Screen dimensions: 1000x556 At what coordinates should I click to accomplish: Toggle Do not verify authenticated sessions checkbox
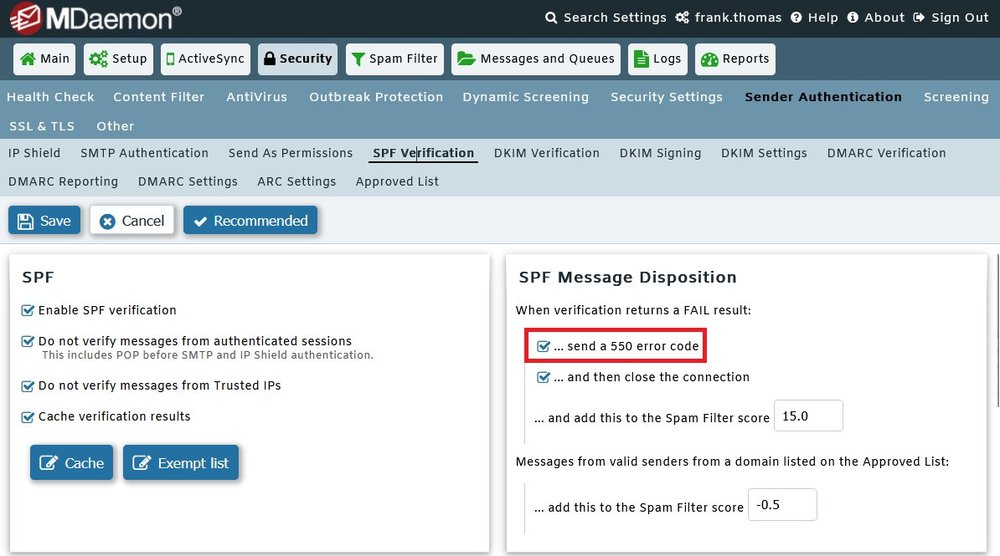pos(27,341)
